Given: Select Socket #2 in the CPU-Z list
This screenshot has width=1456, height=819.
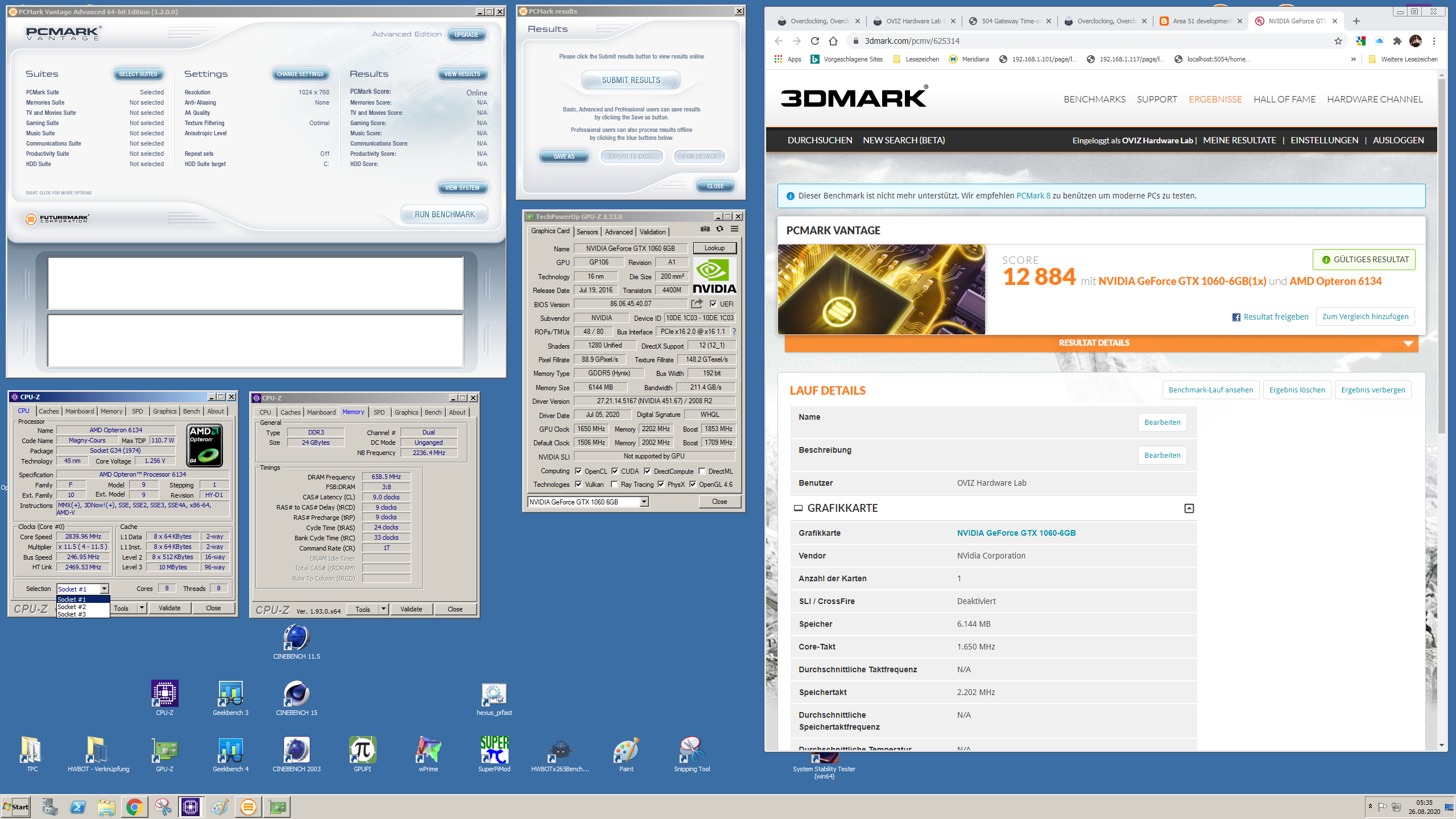Looking at the screenshot, I should point(82,607).
